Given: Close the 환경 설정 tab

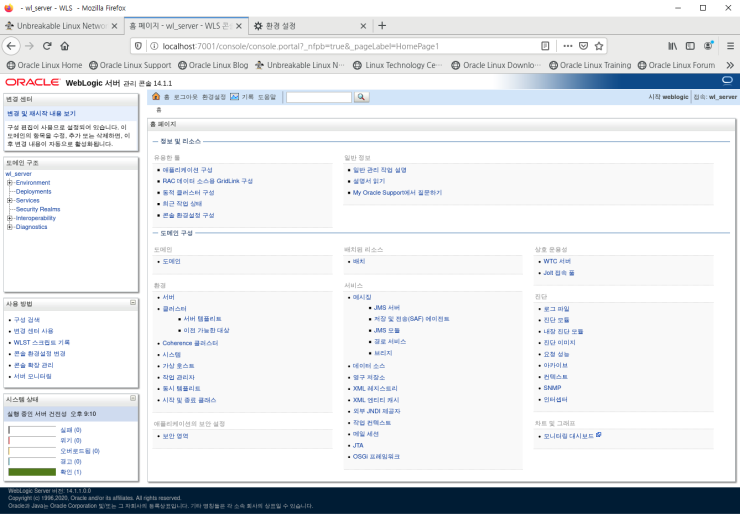Looking at the screenshot, I should [363, 26].
